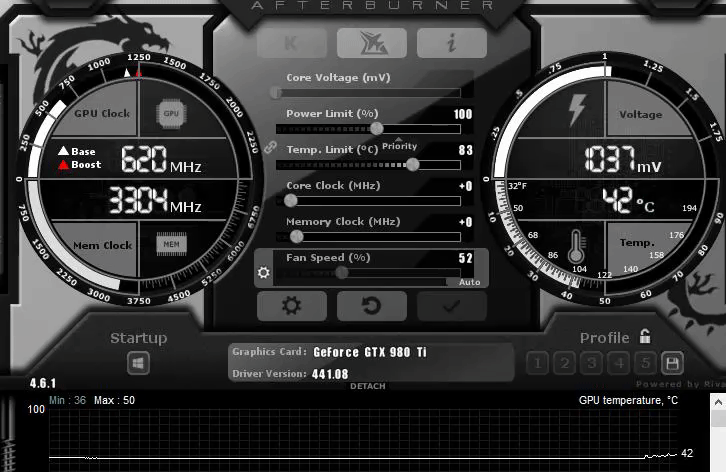726x472 pixels.
Task: Click the lightning bolt voltage icon
Action: [577, 110]
